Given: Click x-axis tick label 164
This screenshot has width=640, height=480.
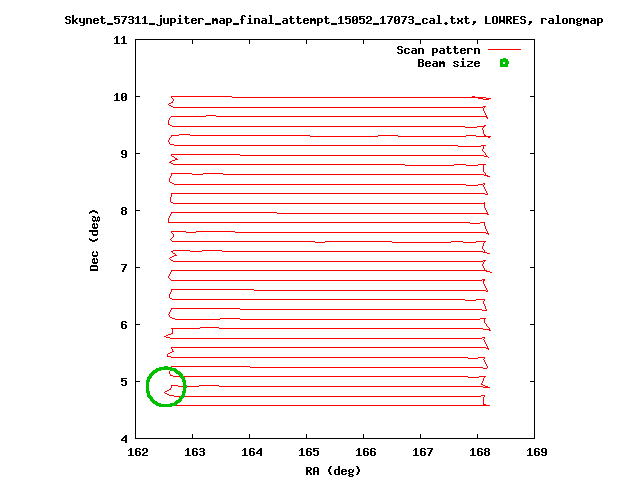Looking at the screenshot, I should coord(249,452).
